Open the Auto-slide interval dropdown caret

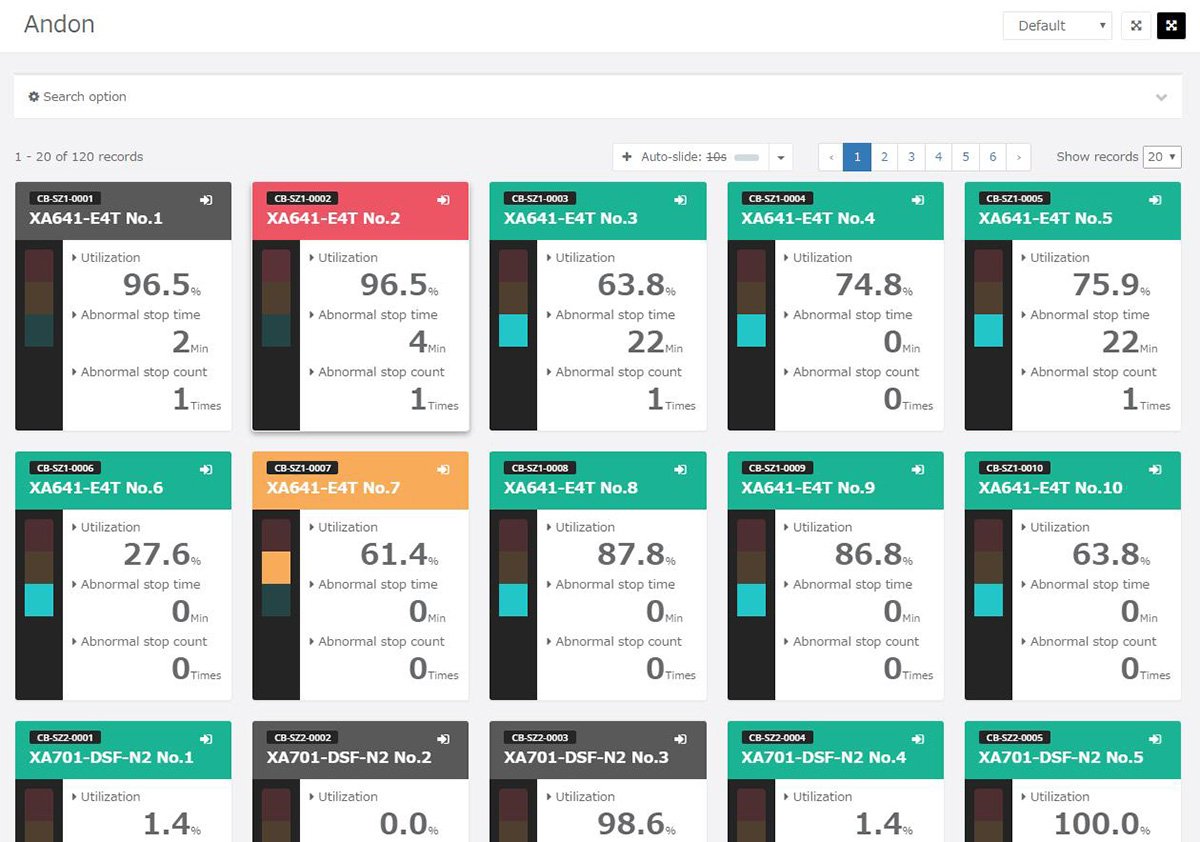click(781, 157)
